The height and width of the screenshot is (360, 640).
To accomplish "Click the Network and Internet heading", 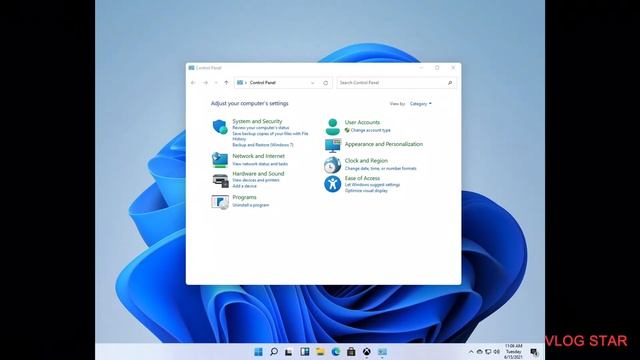I will tap(258, 156).
